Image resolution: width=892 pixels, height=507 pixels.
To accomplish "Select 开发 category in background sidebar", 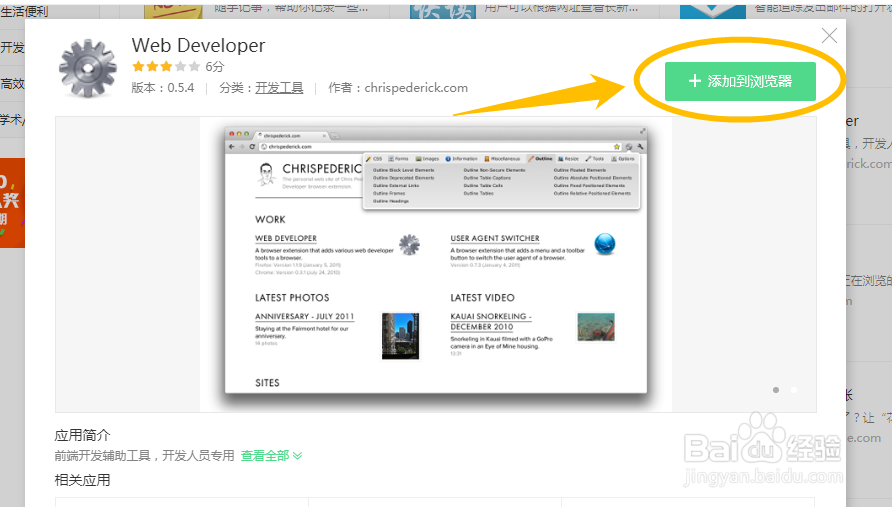I will point(13,47).
